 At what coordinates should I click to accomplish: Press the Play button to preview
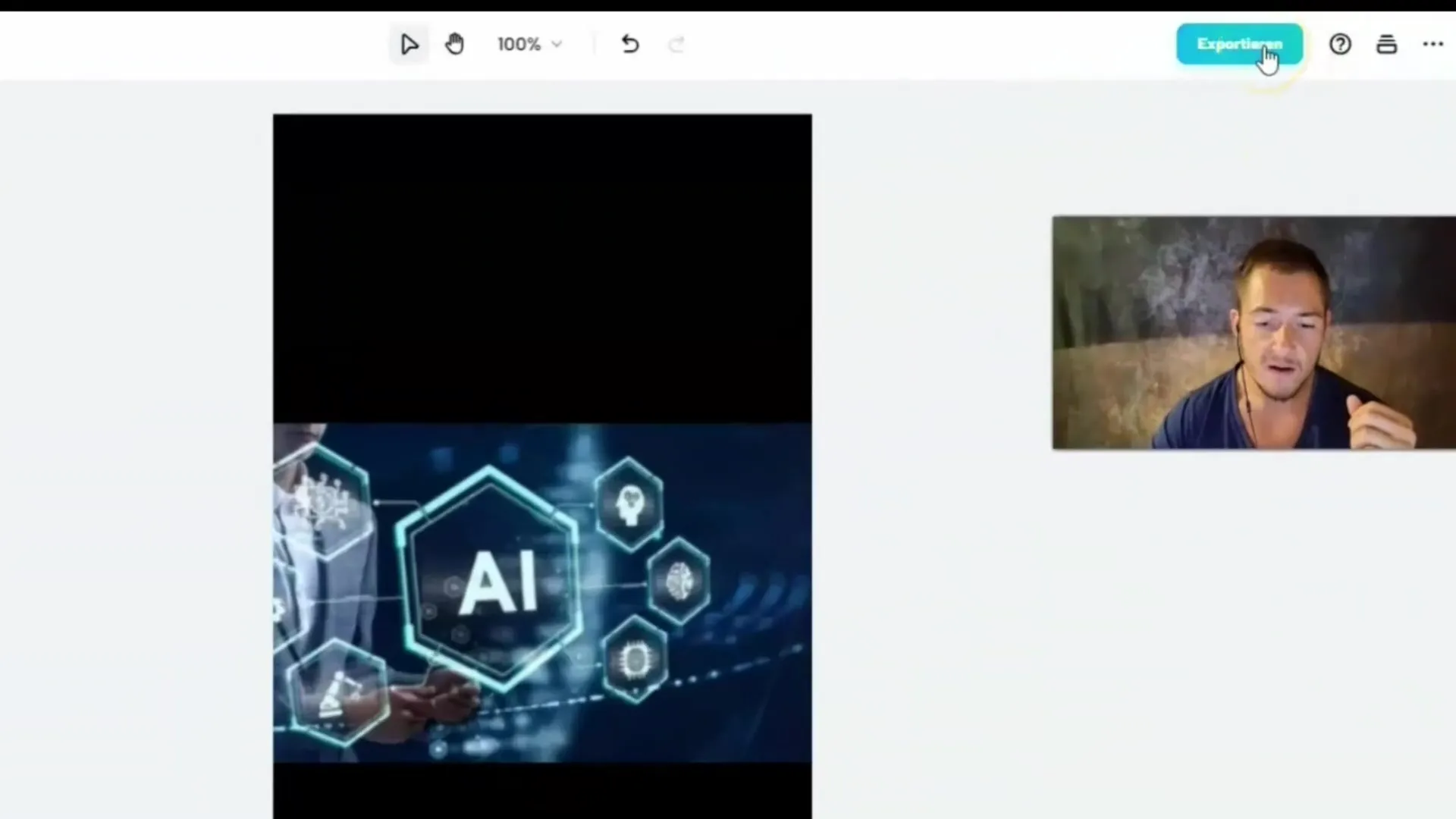tap(408, 44)
